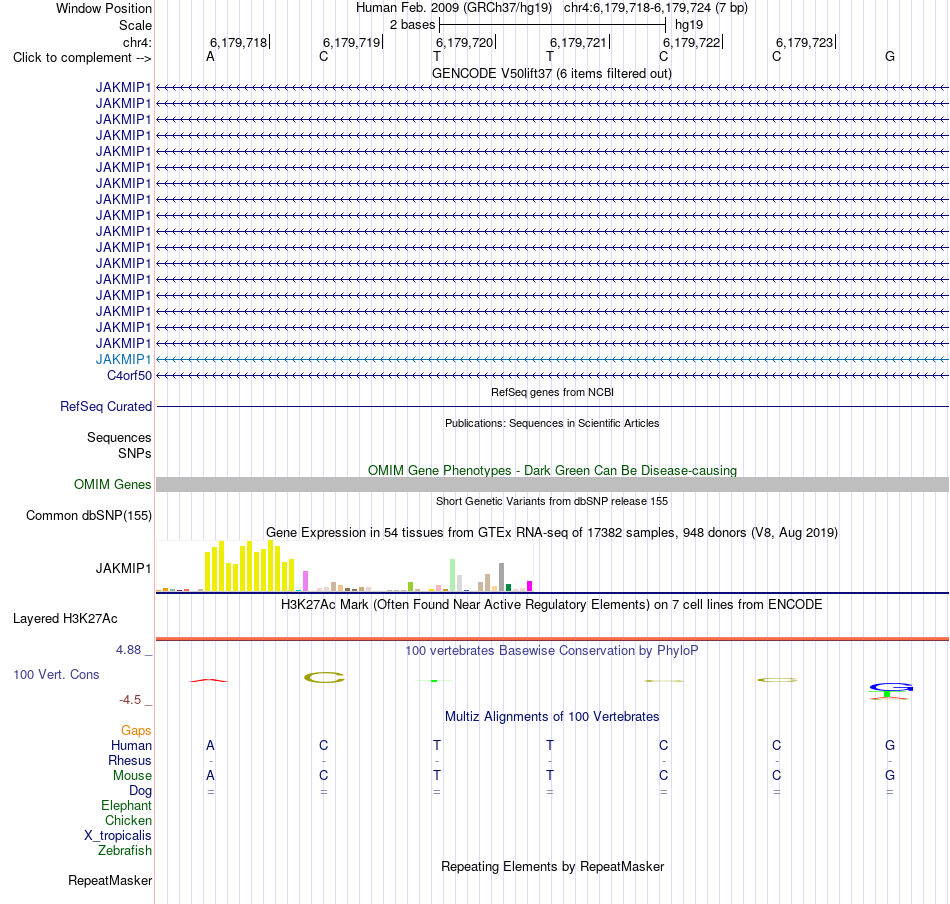Click the "Zebrafish" alignment row label
950x904 pixels.
pyautogui.click(x=125, y=851)
